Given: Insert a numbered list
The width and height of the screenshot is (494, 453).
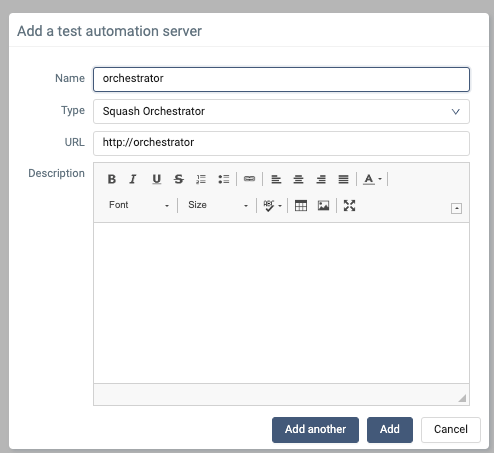Looking at the screenshot, I should click(201, 179).
